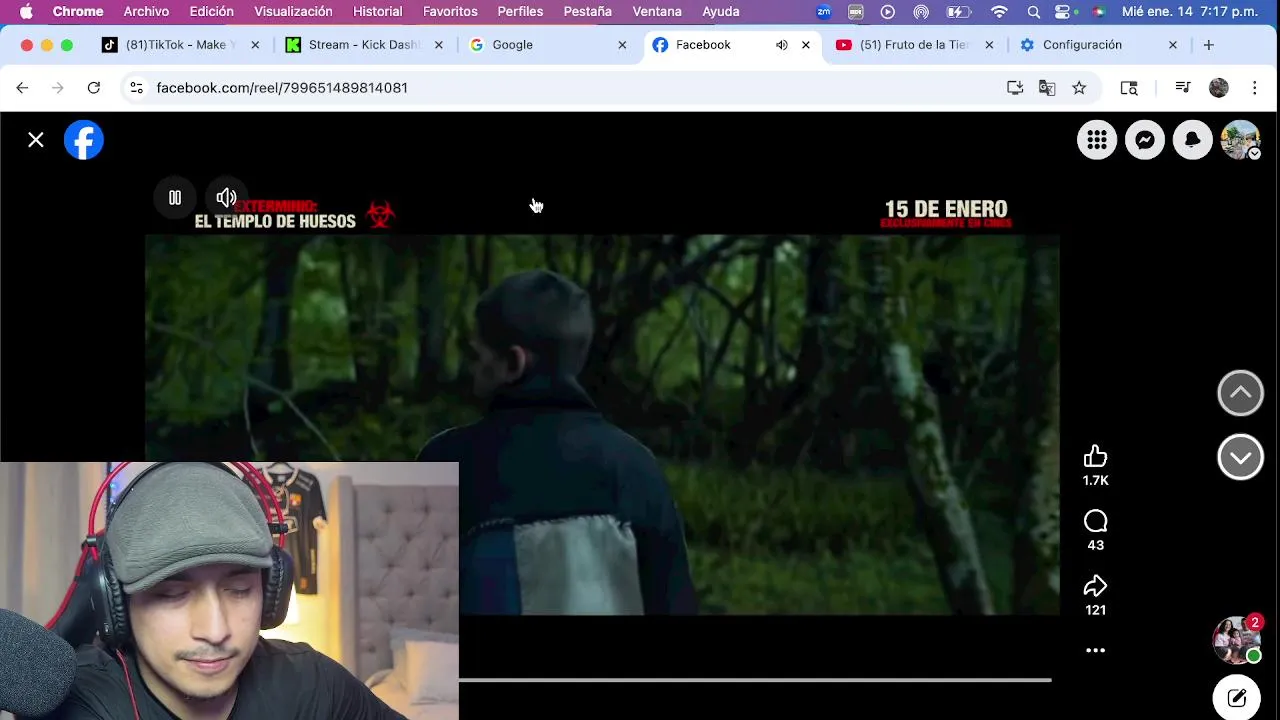Open the Historial menu
Image resolution: width=1280 pixels, height=720 pixels.
378,12
